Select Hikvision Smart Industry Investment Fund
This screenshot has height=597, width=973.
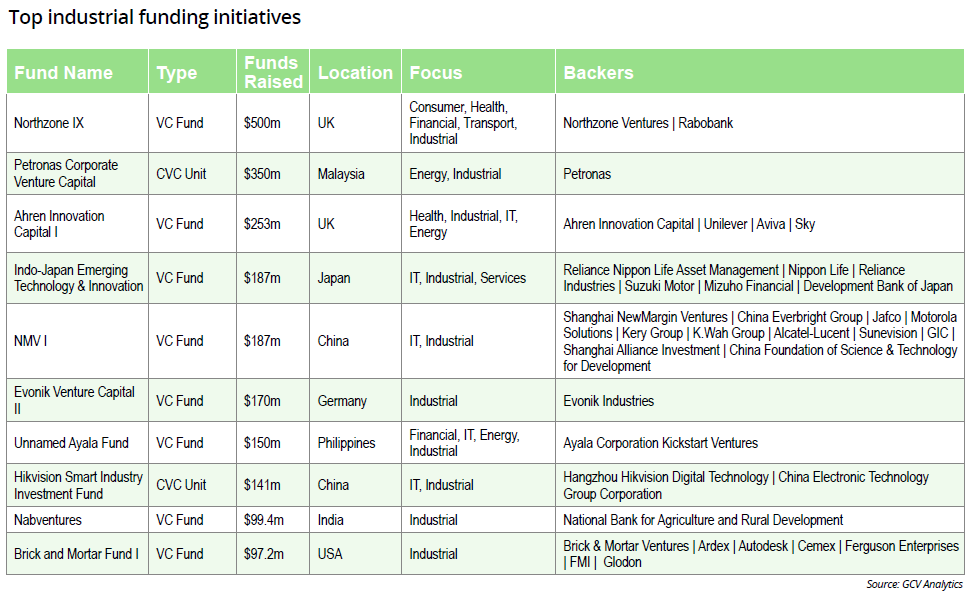[x=78, y=485]
